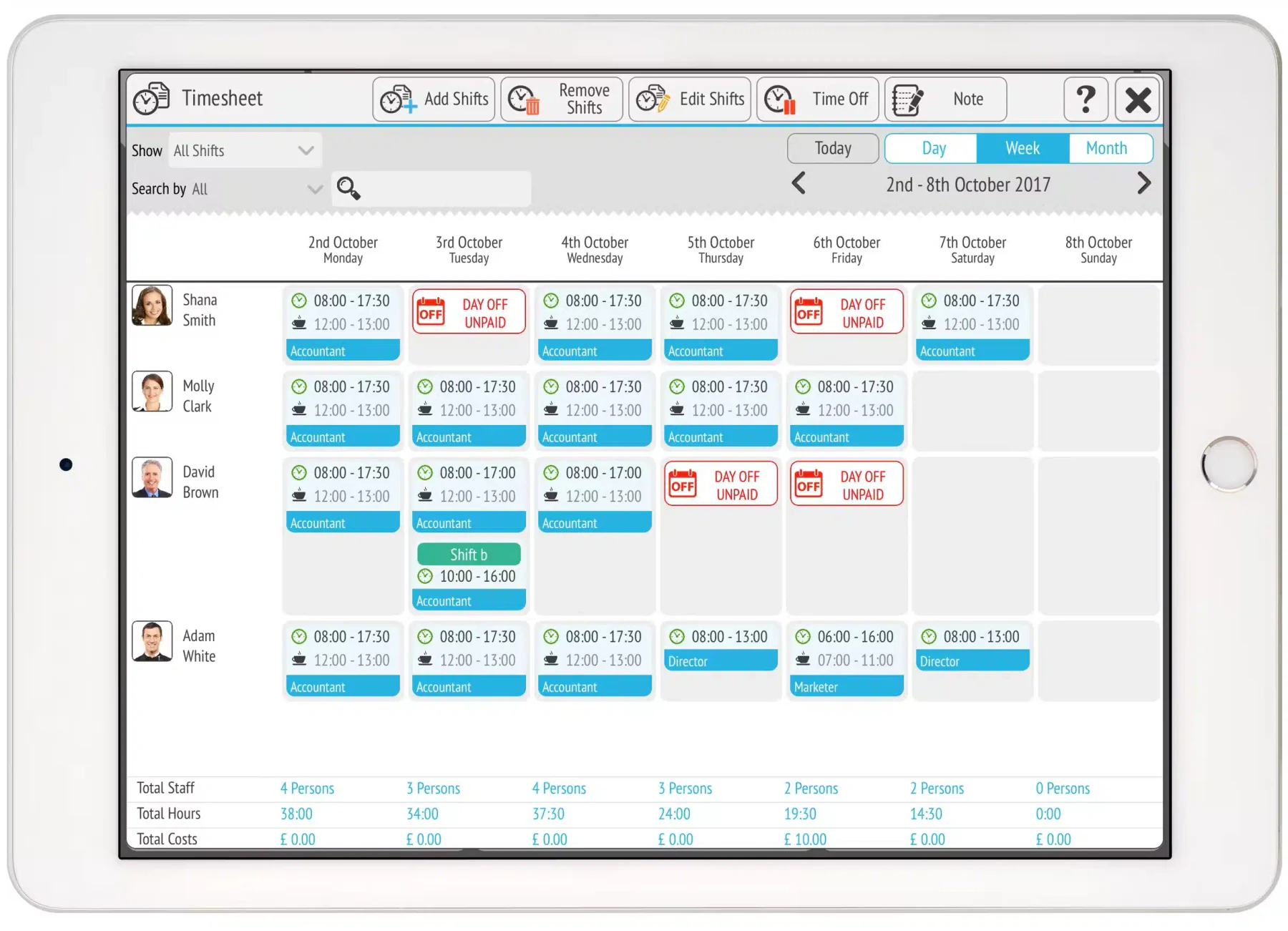The width and height of the screenshot is (1288, 931).
Task: Switch to Day view
Action: [933, 148]
